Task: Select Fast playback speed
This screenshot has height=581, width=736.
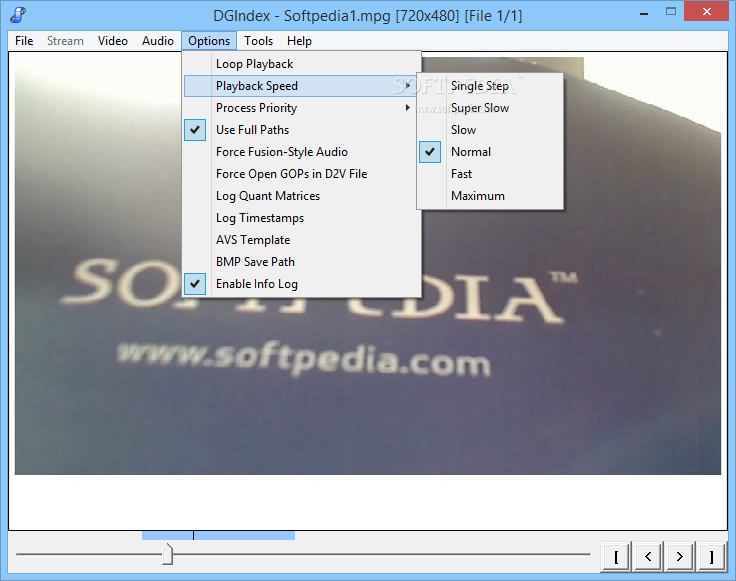Action: pyautogui.click(x=490, y=174)
